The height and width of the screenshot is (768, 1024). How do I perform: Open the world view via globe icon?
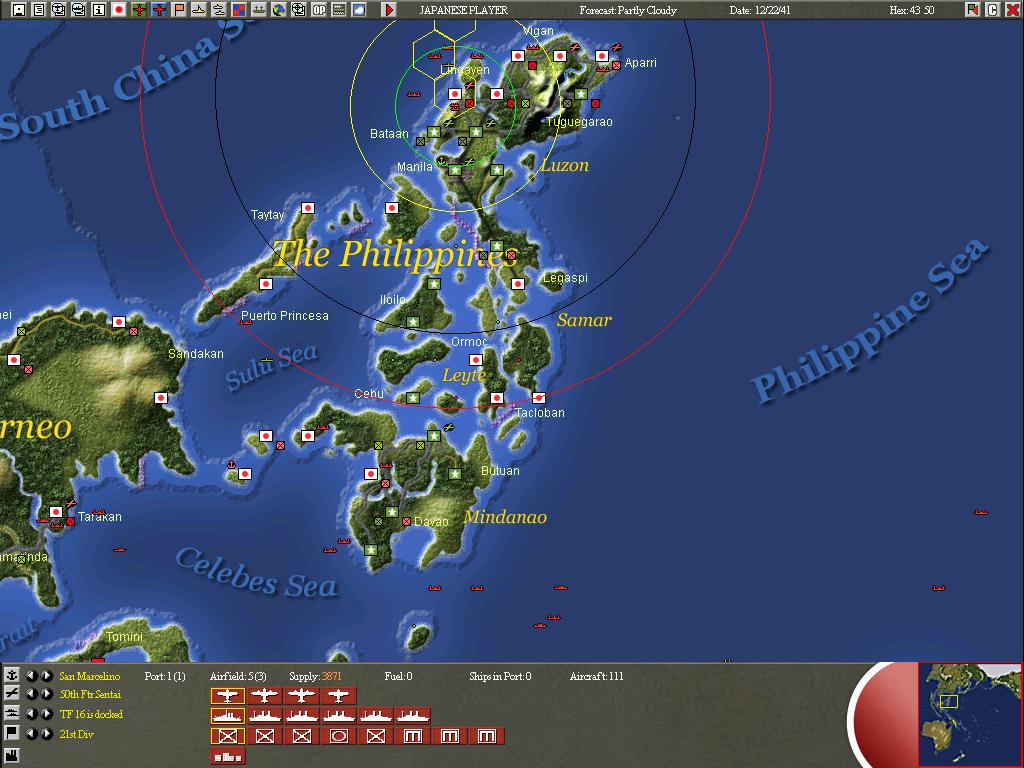[278, 10]
